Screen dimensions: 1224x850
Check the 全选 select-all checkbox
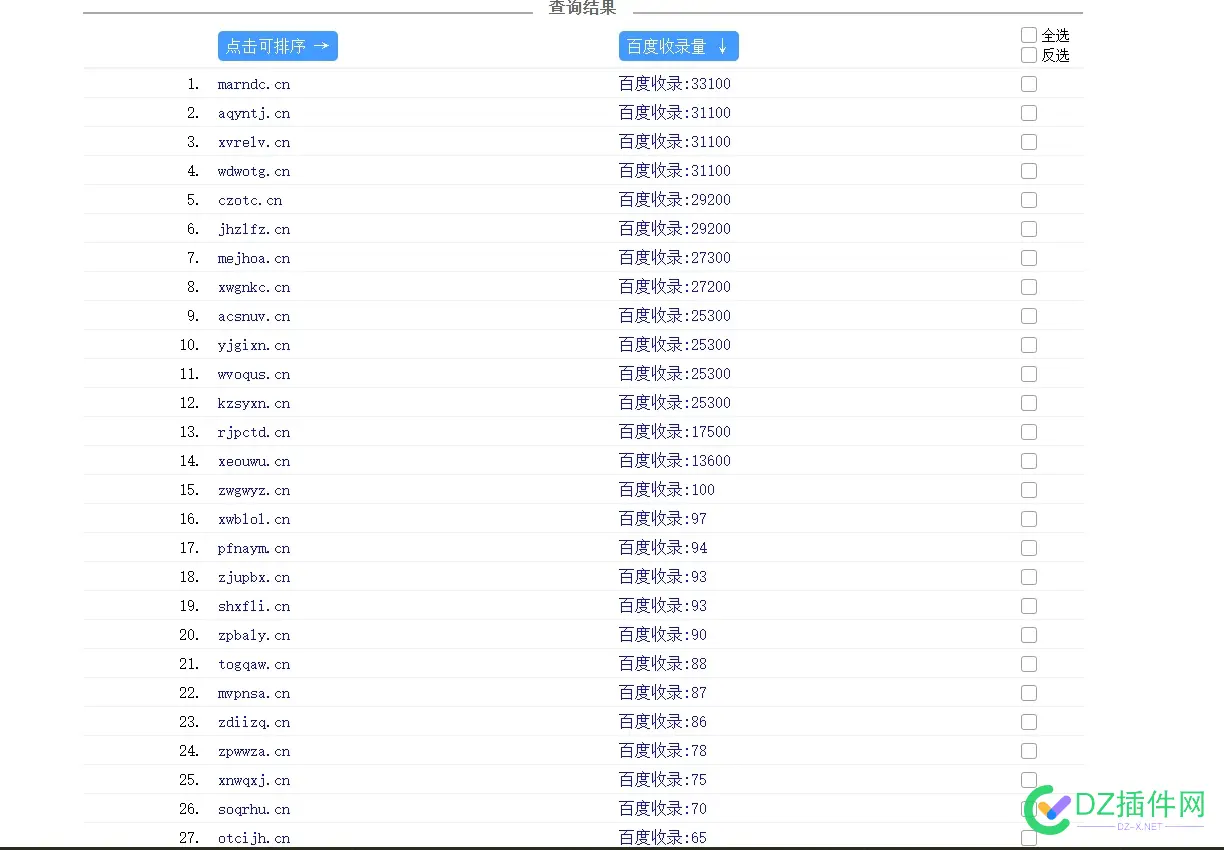1029,35
